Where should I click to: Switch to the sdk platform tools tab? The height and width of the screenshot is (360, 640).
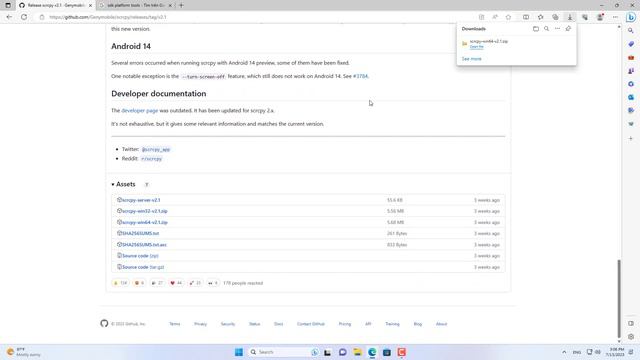pos(136,5)
